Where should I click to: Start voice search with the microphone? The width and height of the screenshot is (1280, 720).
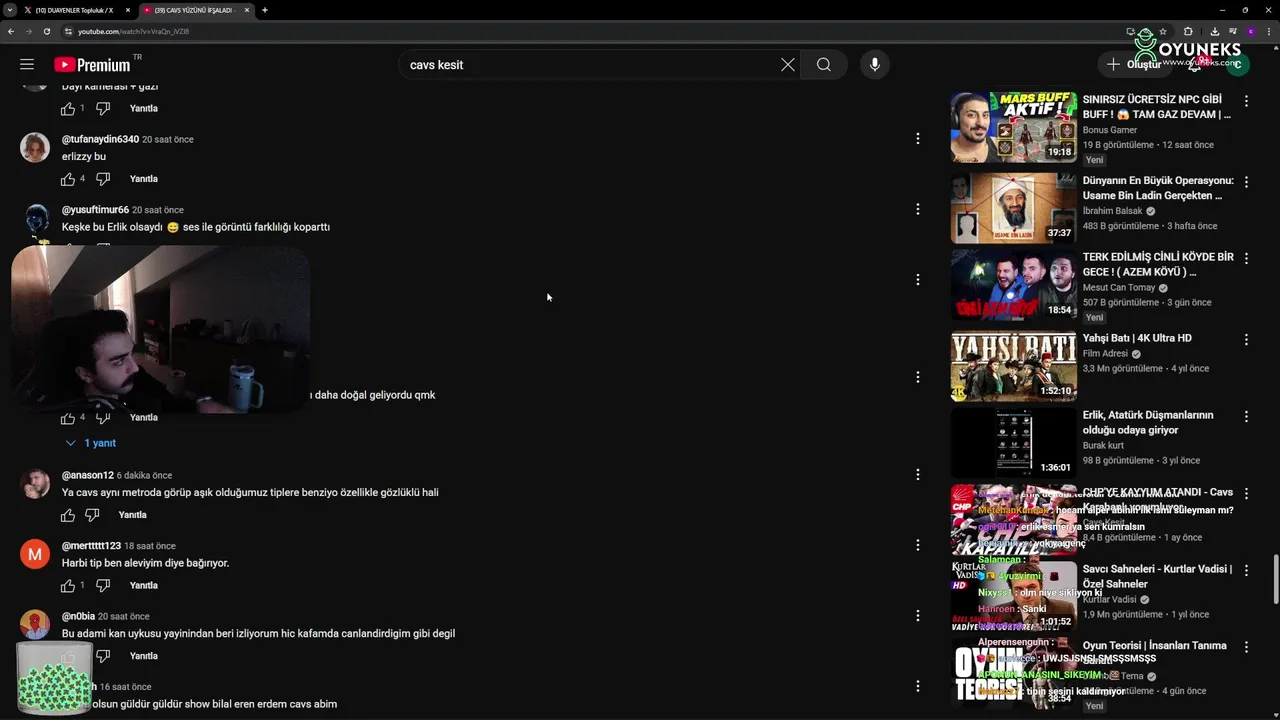(x=875, y=65)
